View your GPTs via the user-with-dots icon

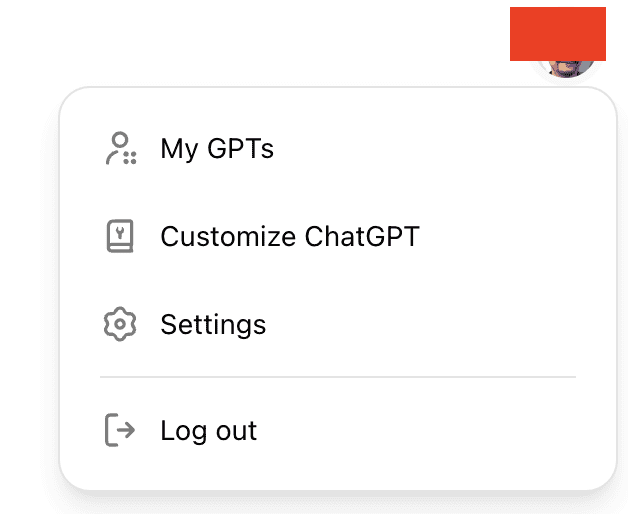point(121,148)
